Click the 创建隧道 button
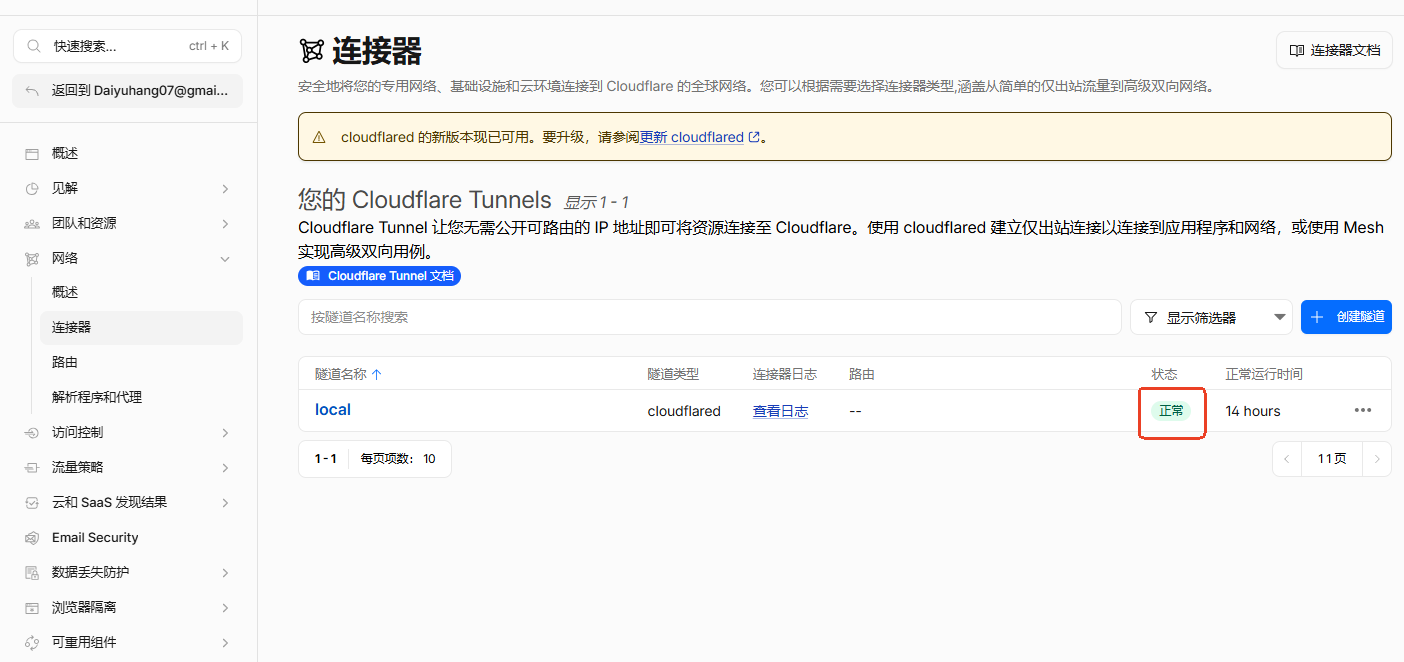 [x=1346, y=317]
